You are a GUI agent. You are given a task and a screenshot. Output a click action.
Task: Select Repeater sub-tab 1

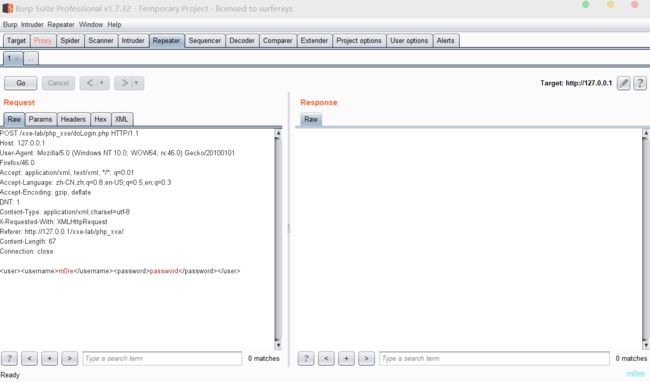[x=13, y=58]
